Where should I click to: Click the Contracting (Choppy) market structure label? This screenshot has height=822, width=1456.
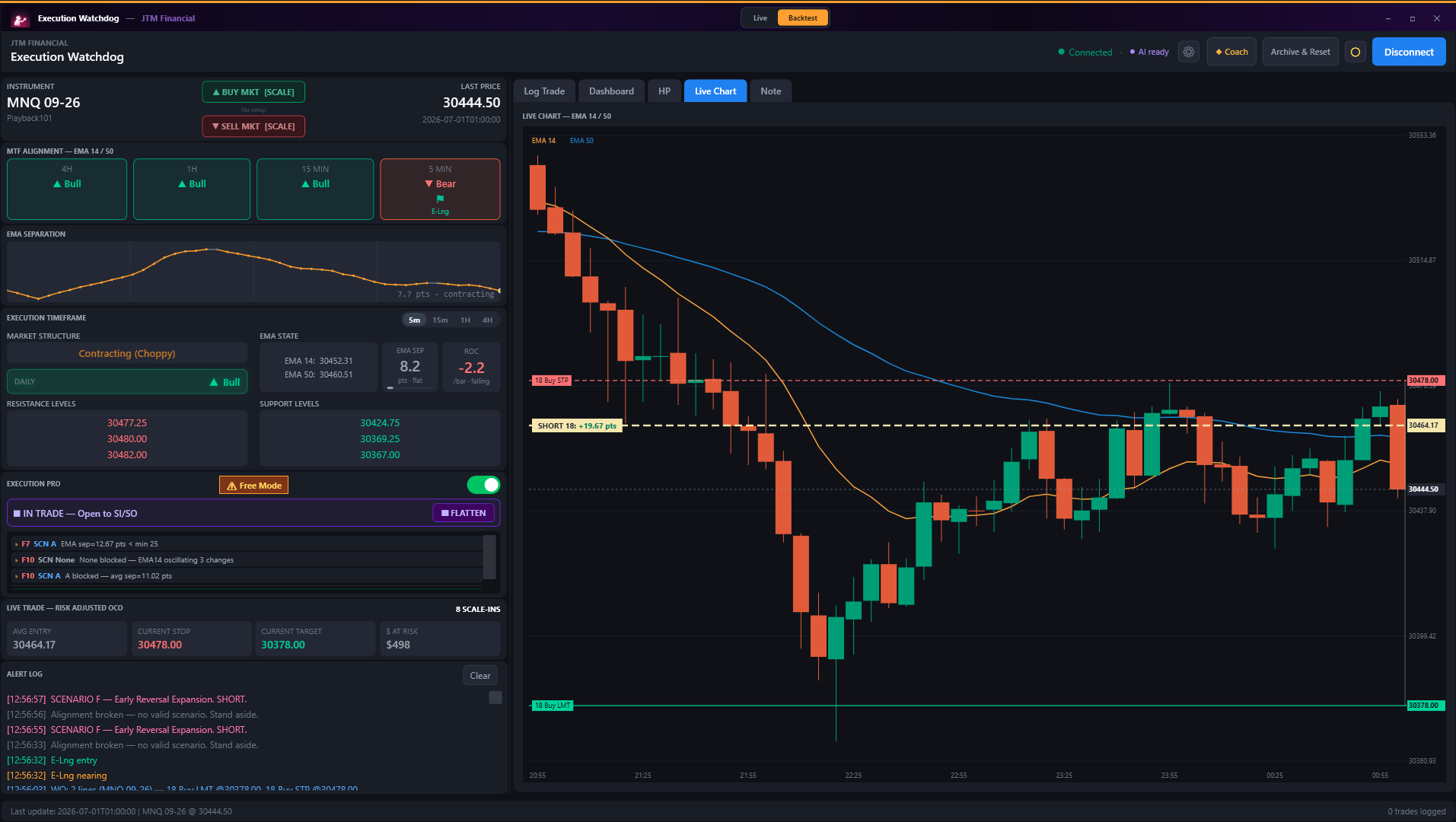(x=127, y=354)
